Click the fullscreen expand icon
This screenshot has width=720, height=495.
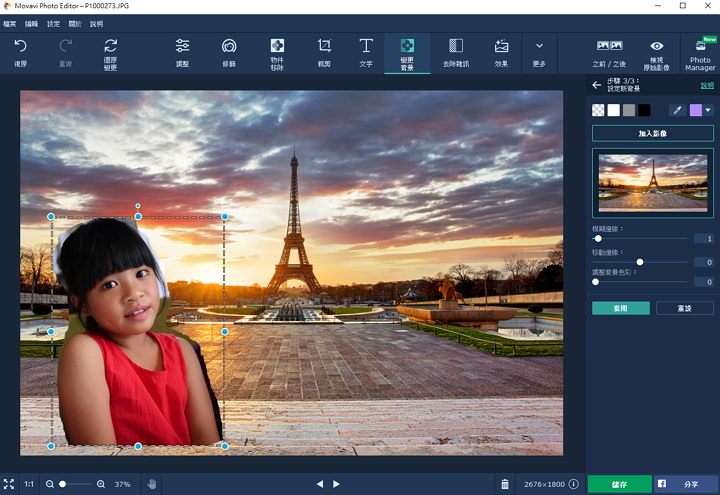9,484
